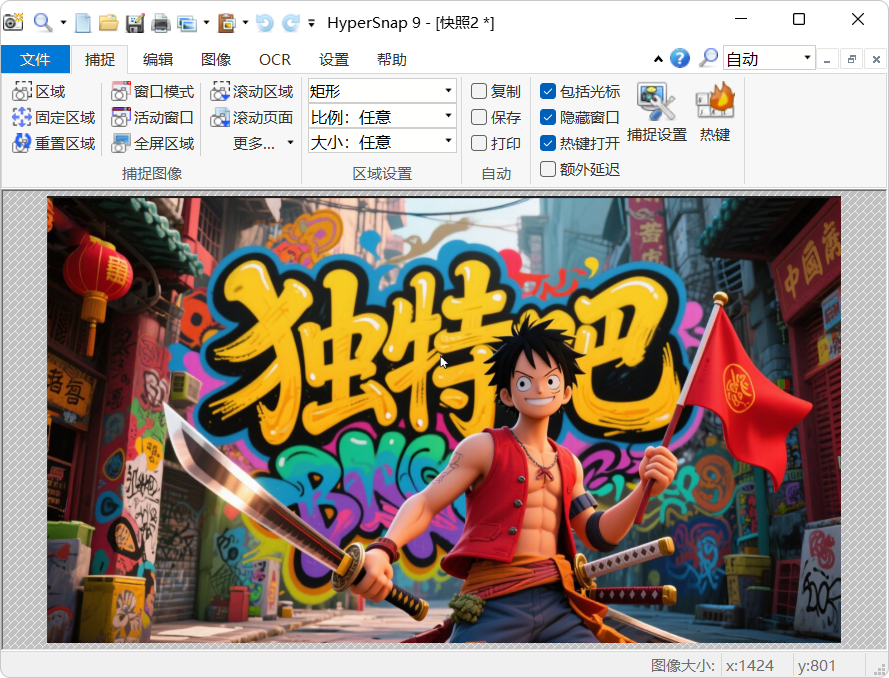Create new document with blank page icon
The image size is (889, 678).
(84, 22)
